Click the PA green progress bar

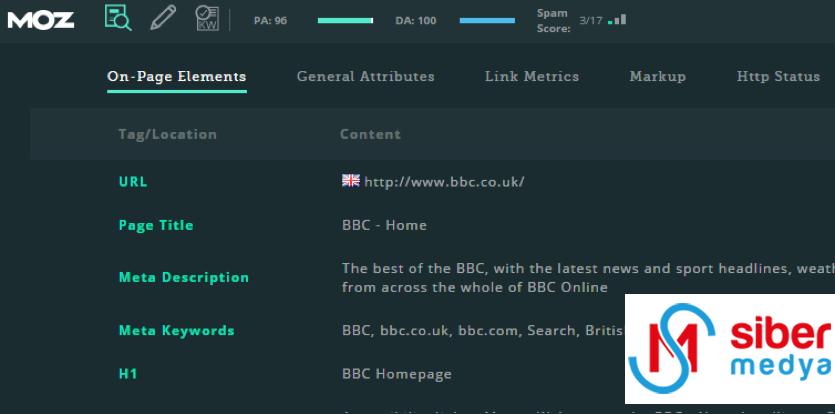click(345, 21)
